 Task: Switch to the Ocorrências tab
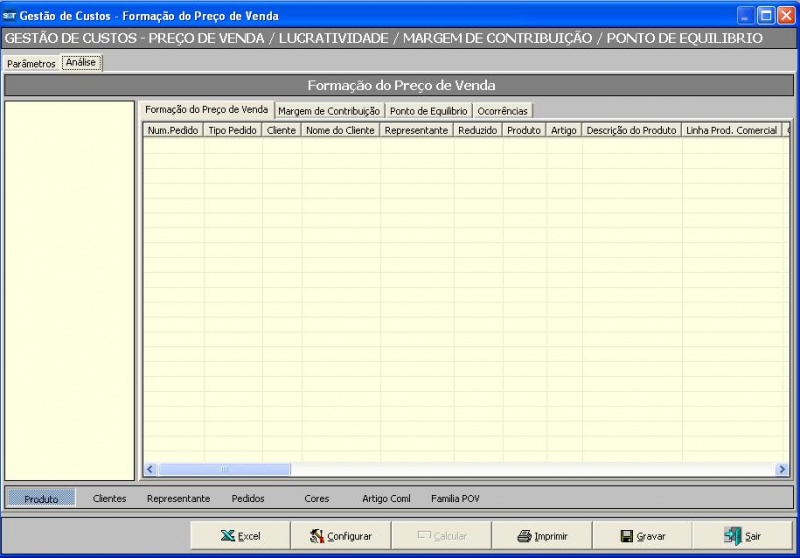pyautogui.click(x=502, y=111)
